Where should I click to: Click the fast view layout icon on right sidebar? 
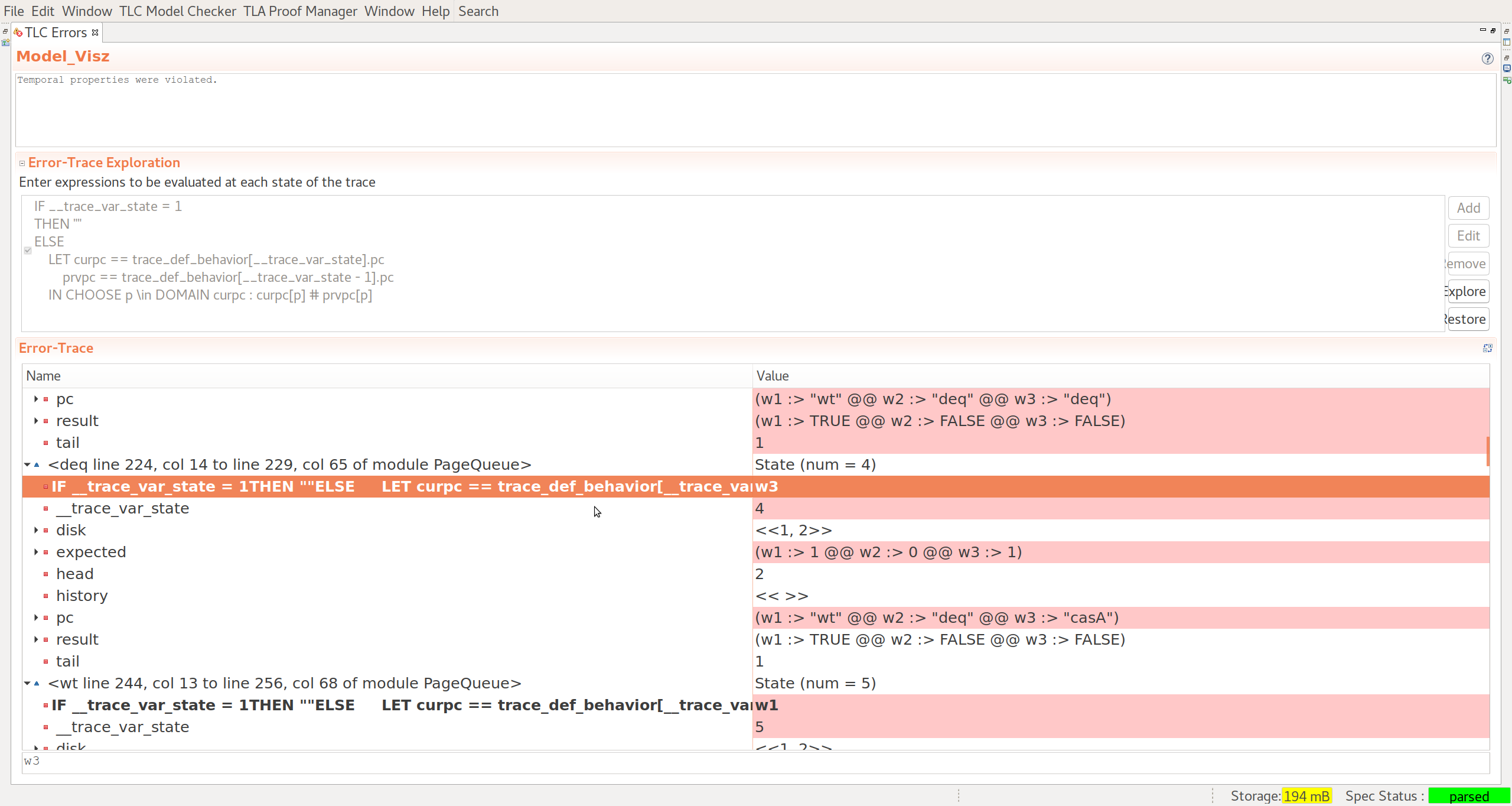tap(1506, 42)
